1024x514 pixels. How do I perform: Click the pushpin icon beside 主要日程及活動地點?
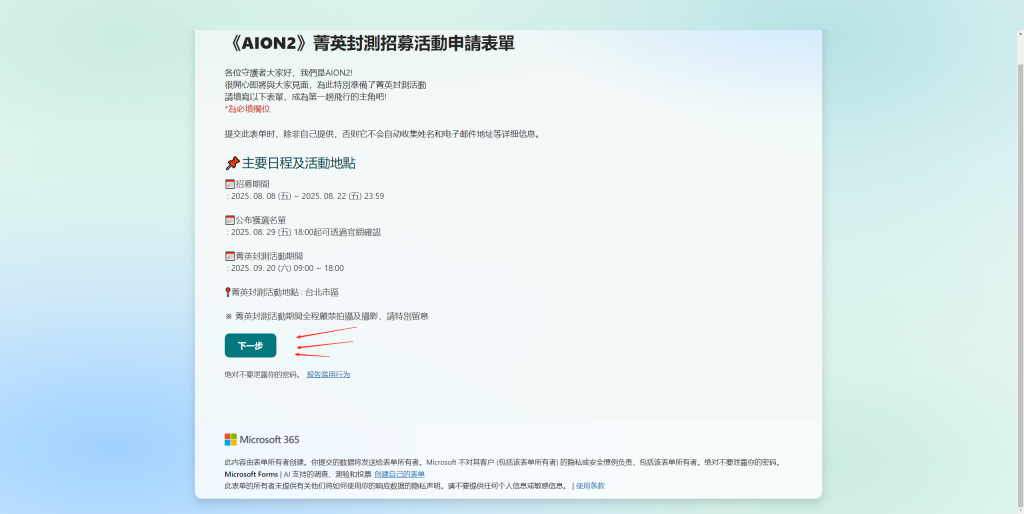[232, 163]
